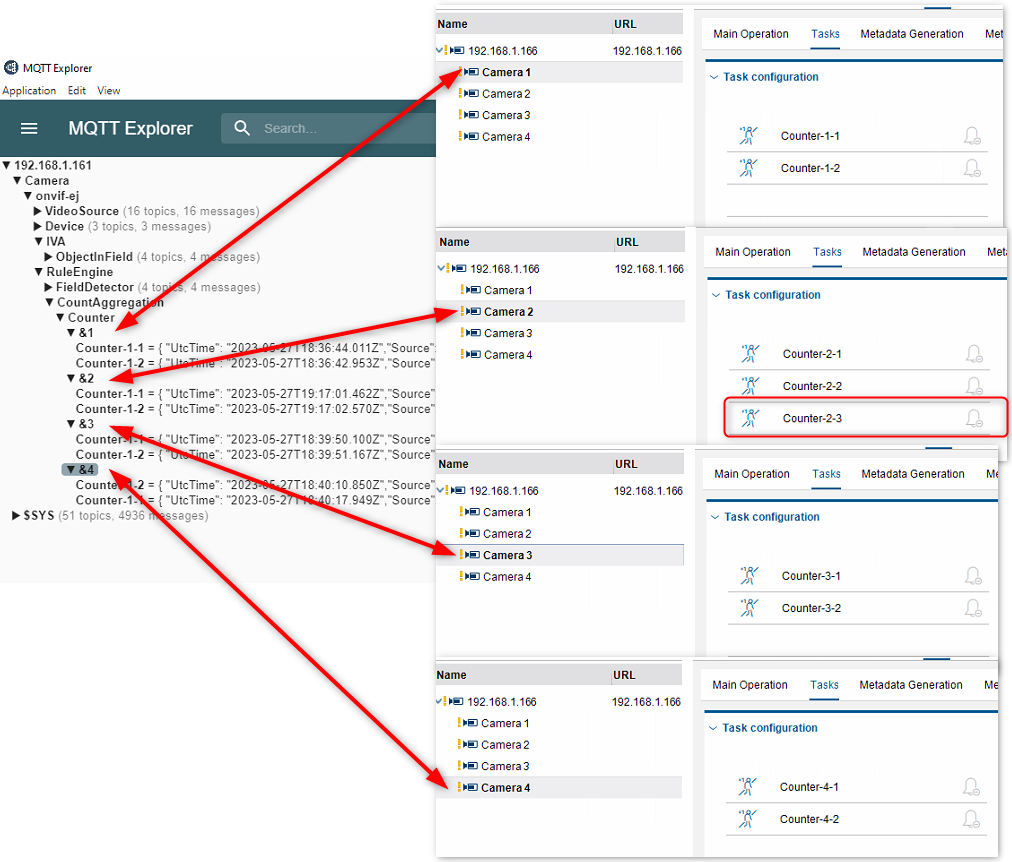Open Metadata Generation tab in top panel
This screenshot has height=862, width=1012.
tap(911, 34)
